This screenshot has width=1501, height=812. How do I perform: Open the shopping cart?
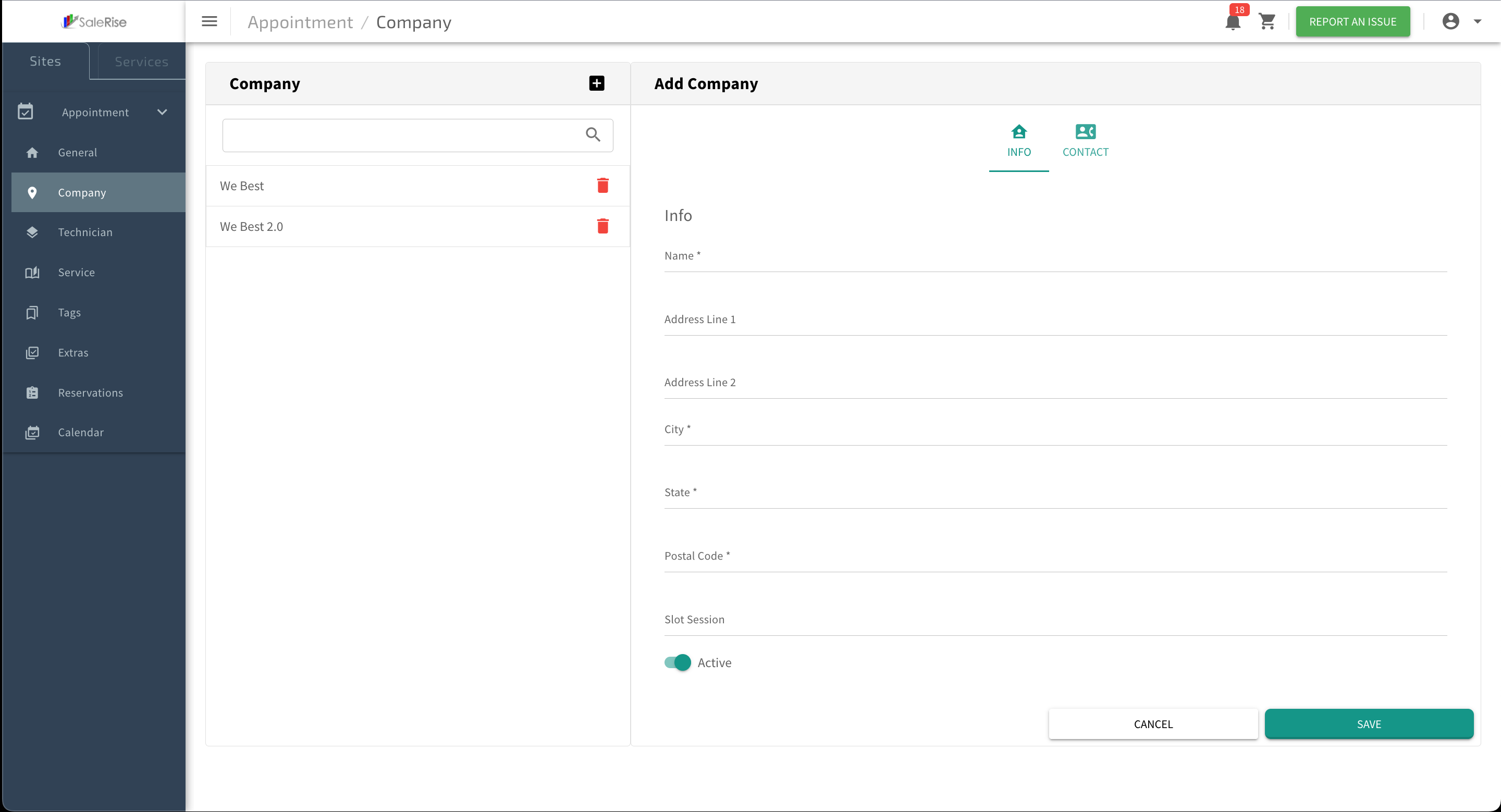pos(1267,21)
